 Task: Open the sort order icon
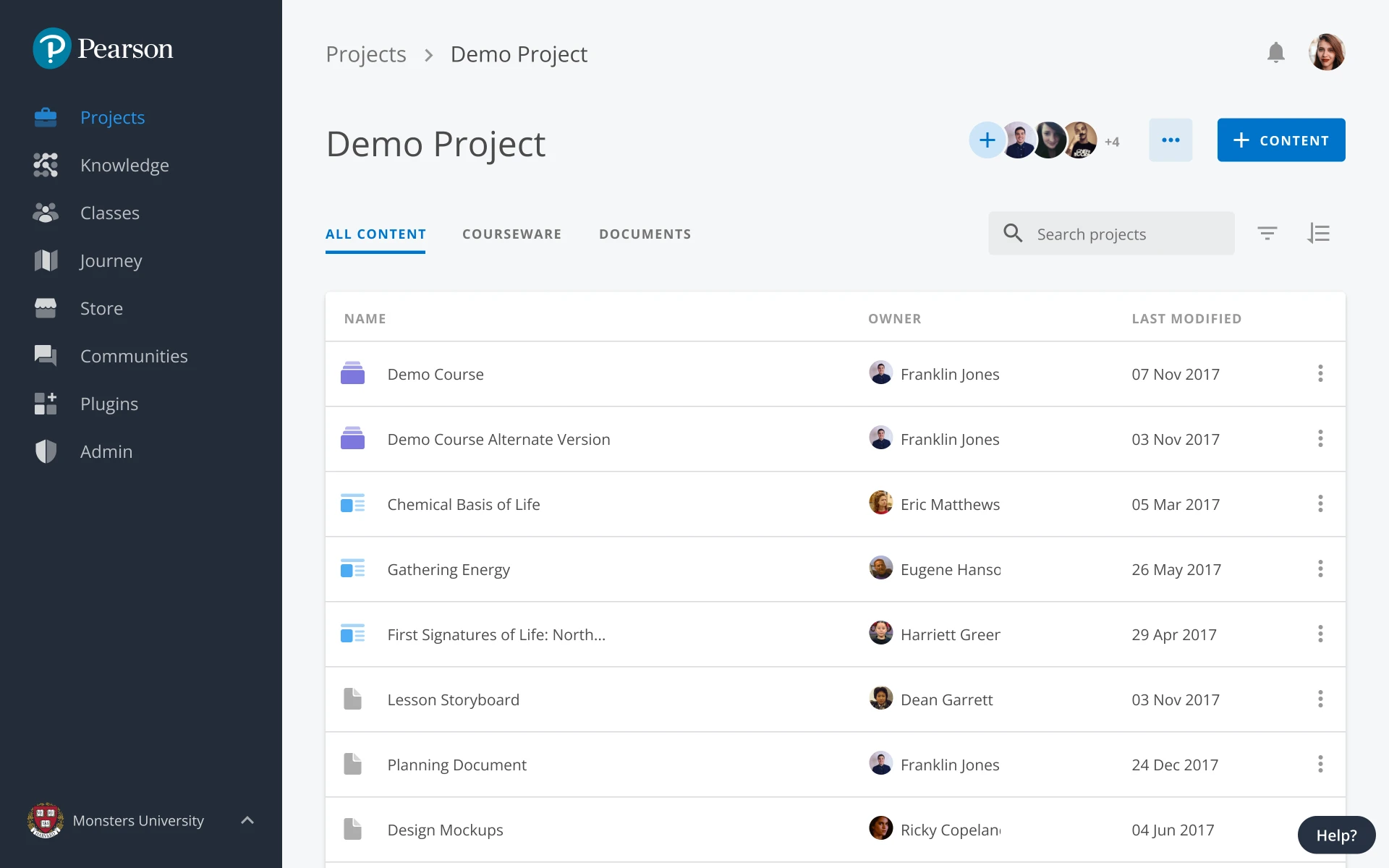pyautogui.click(x=1319, y=233)
